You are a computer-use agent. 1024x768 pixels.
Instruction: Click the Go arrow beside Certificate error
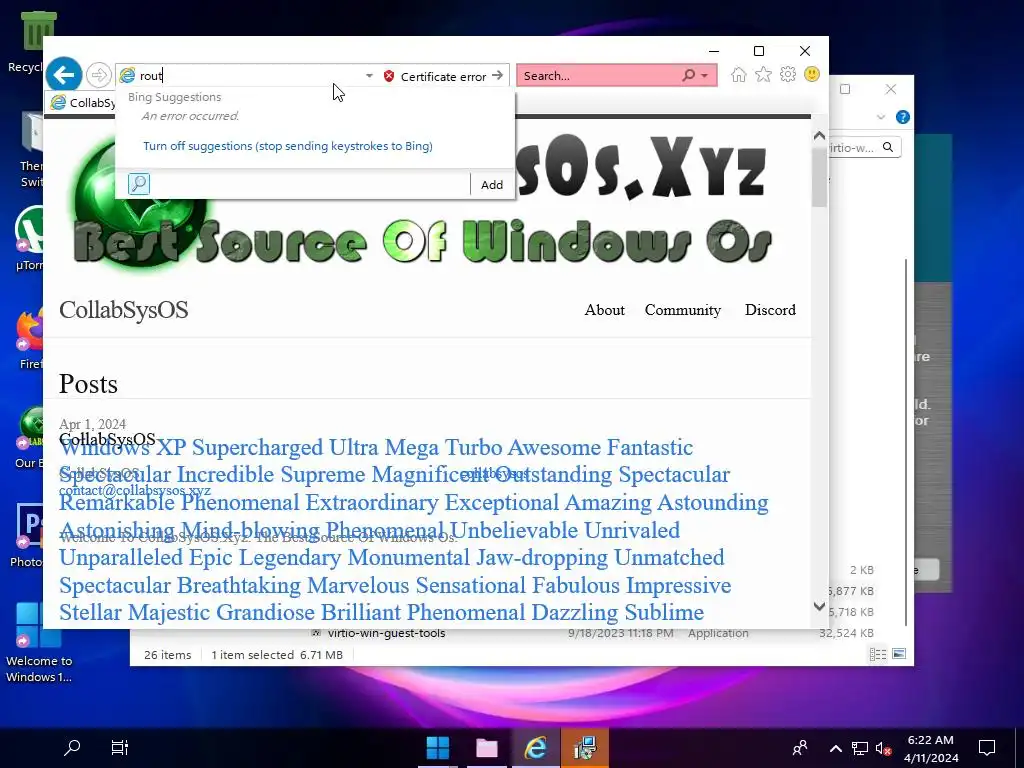[x=498, y=76]
